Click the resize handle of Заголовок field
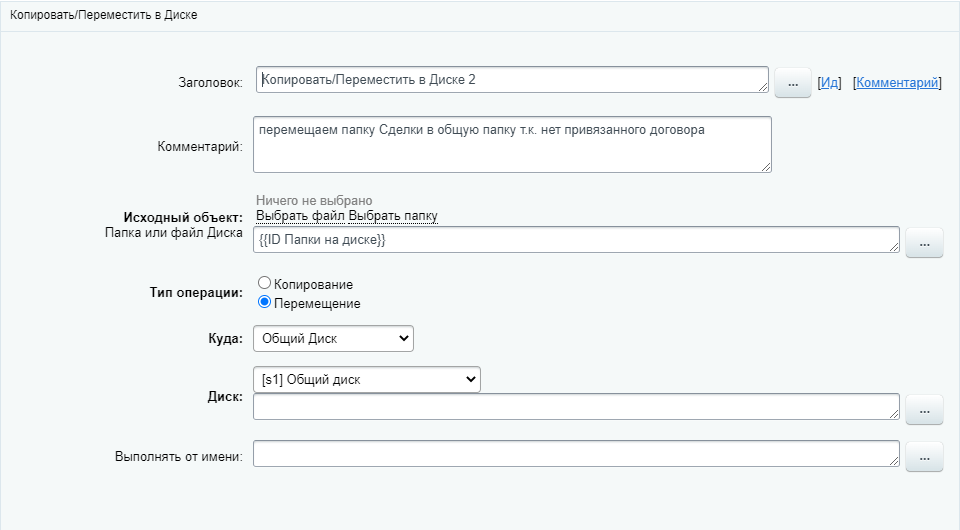Image resolution: width=960 pixels, height=530 pixels. coord(762,87)
